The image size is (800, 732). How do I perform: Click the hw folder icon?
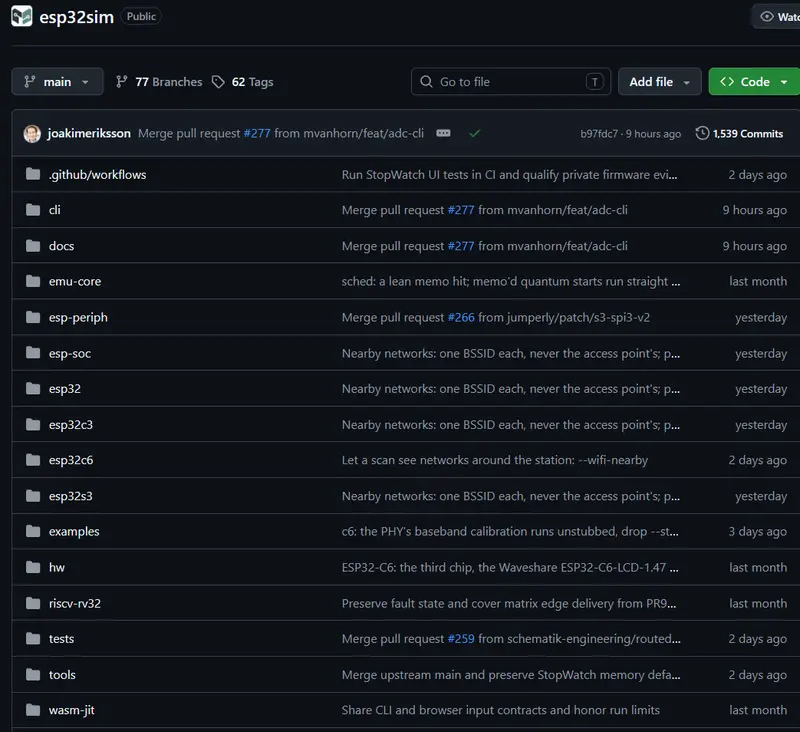pos(33,567)
